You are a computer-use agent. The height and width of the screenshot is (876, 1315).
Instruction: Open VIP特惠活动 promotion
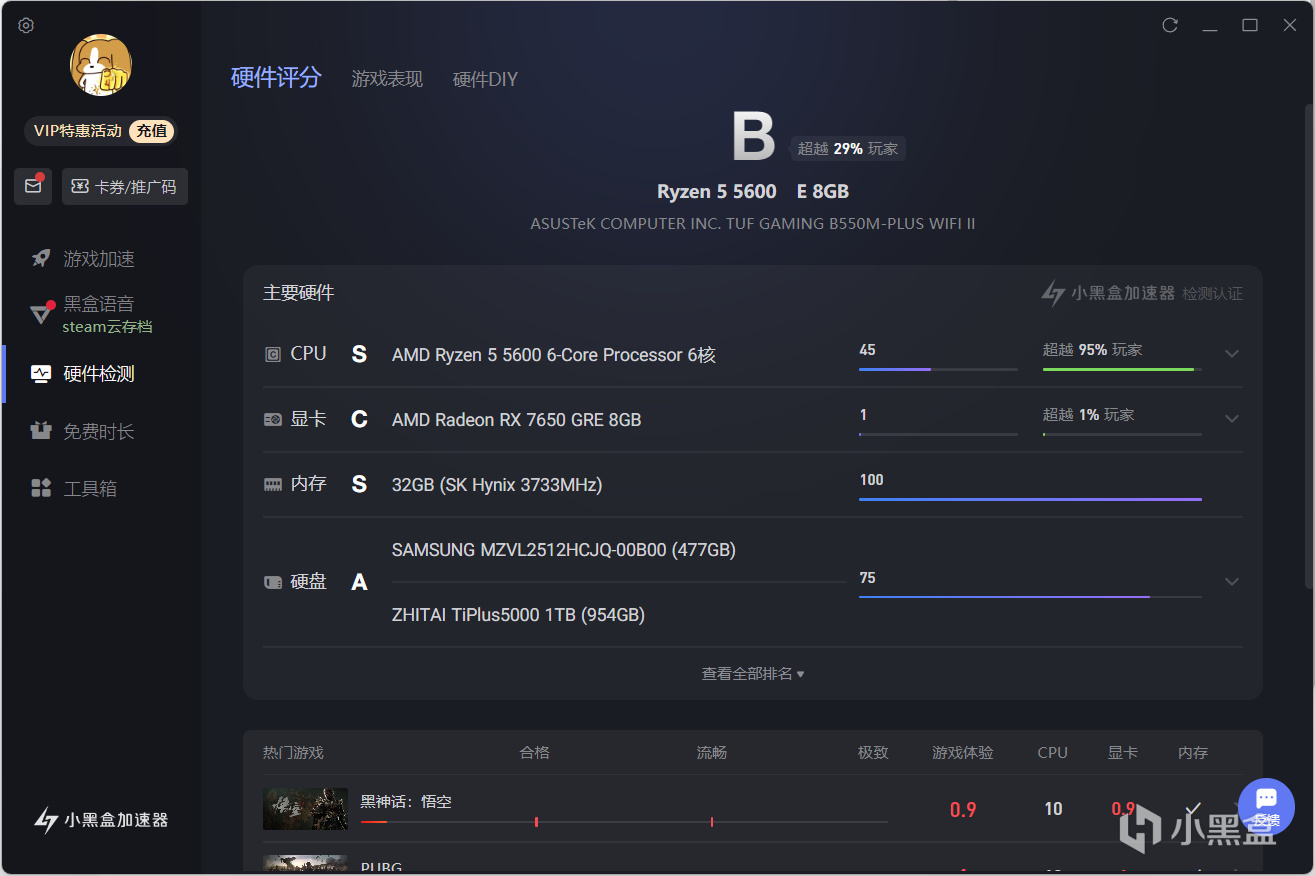click(78, 131)
